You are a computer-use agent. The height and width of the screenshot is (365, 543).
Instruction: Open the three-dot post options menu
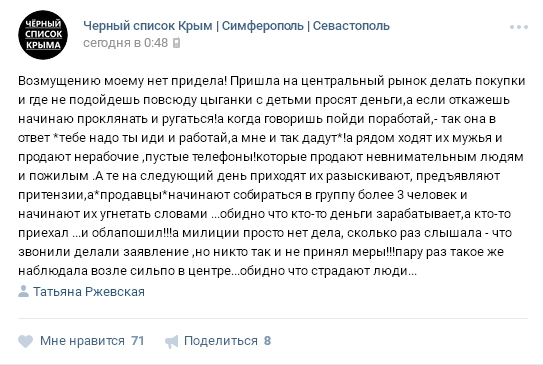(518, 27)
